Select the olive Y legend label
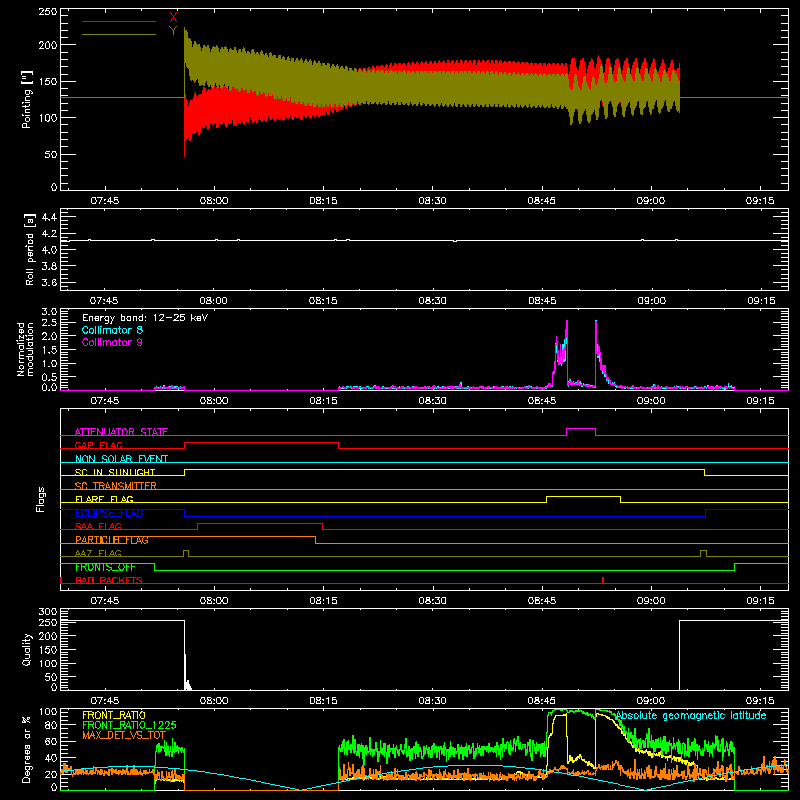800x800 pixels. 173,31
